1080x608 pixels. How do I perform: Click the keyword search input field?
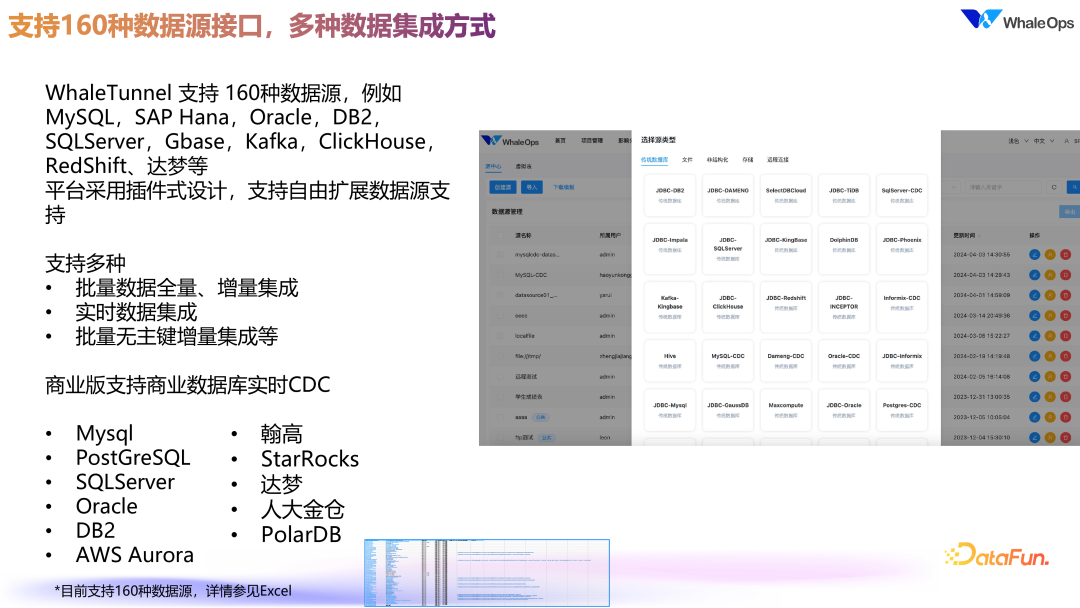point(1004,187)
